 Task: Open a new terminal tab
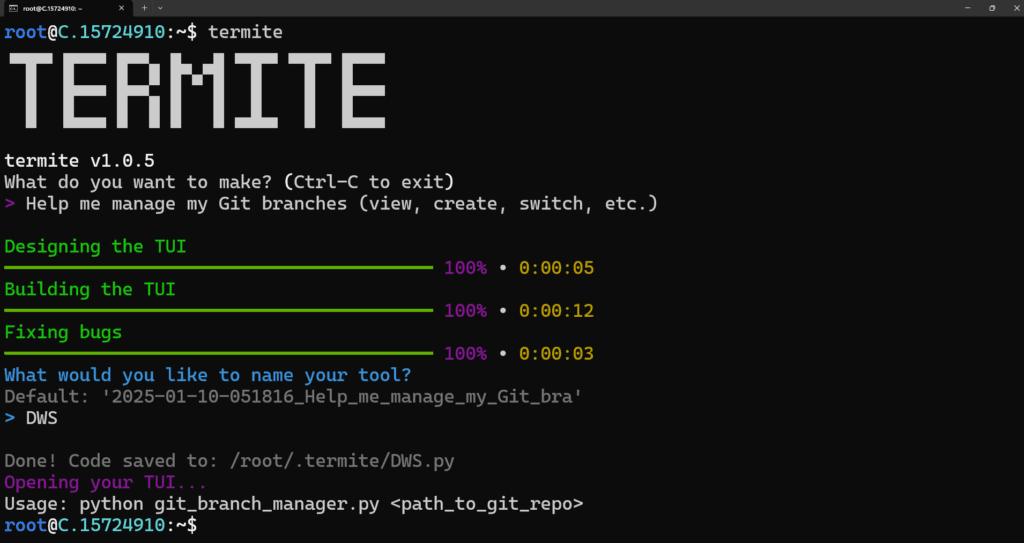[x=144, y=8]
